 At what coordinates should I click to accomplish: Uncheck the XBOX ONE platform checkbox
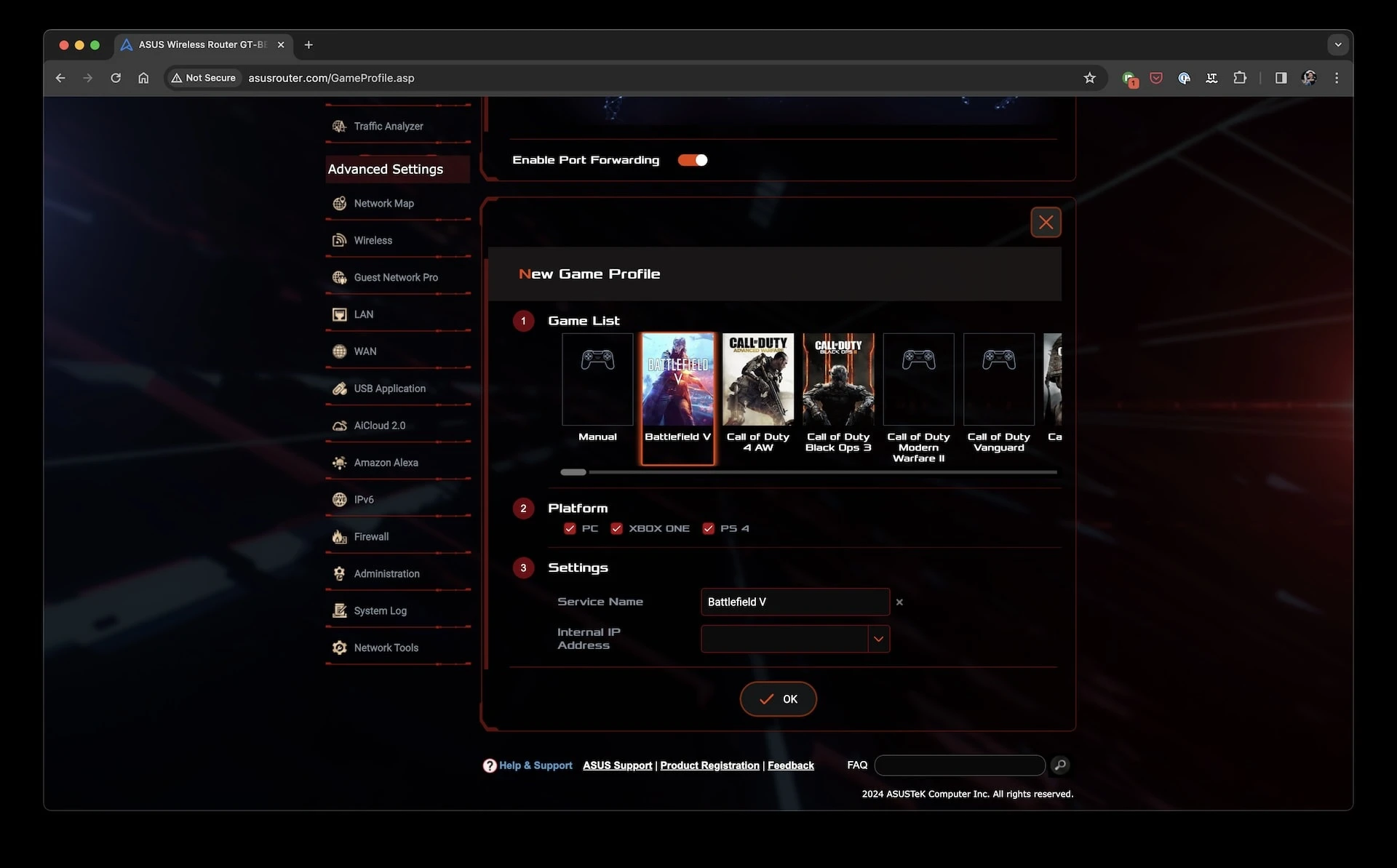tap(616, 529)
